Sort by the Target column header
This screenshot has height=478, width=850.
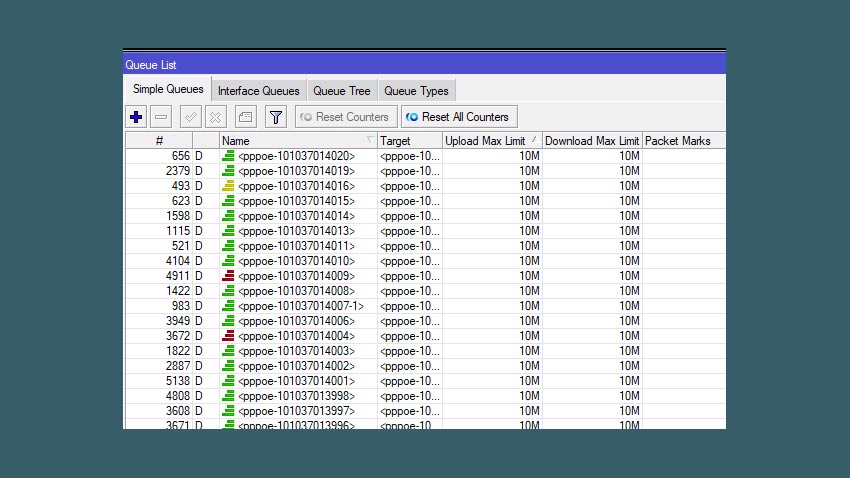coord(410,141)
